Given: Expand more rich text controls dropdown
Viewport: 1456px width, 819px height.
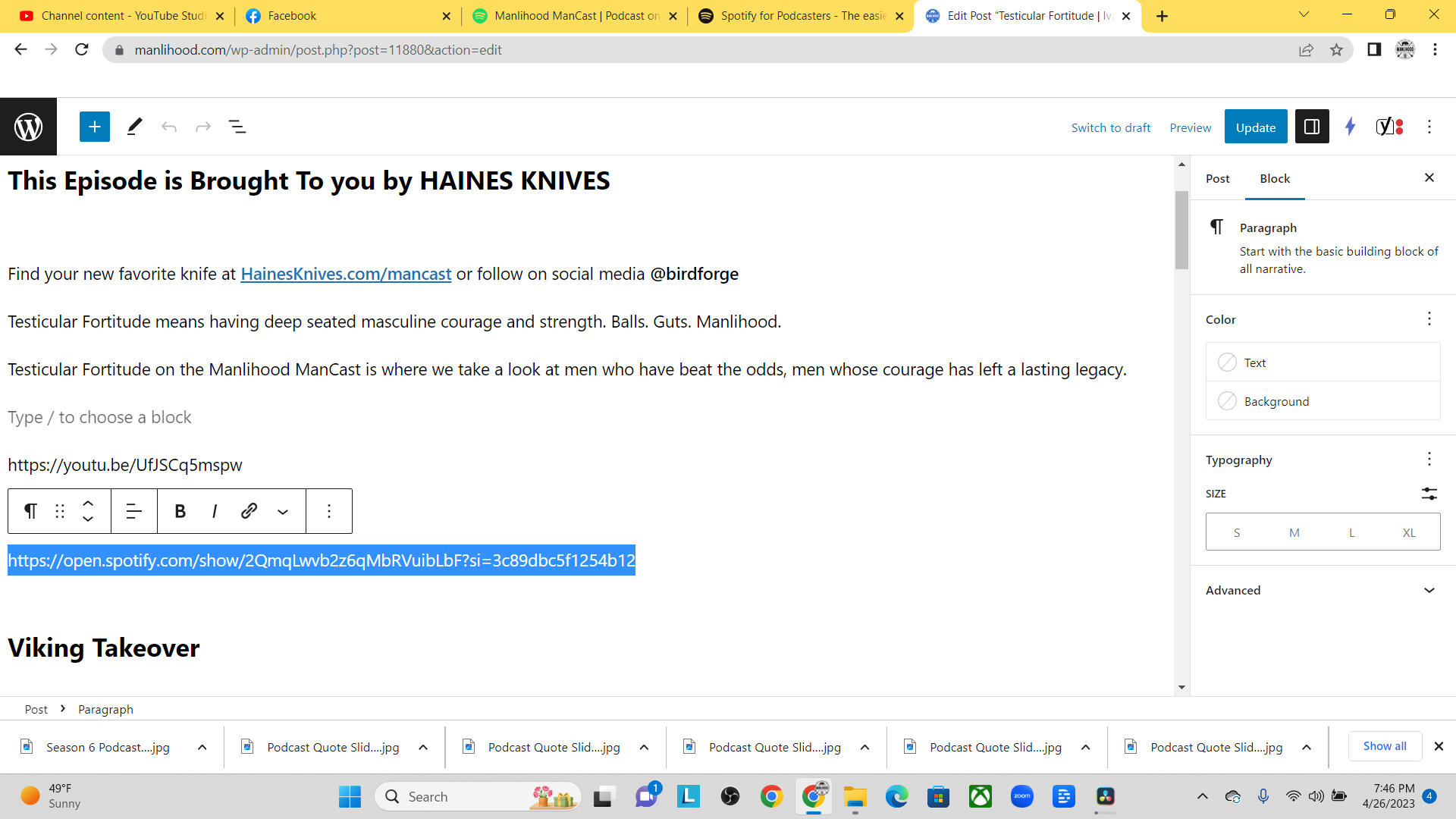Looking at the screenshot, I should pos(283,511).
